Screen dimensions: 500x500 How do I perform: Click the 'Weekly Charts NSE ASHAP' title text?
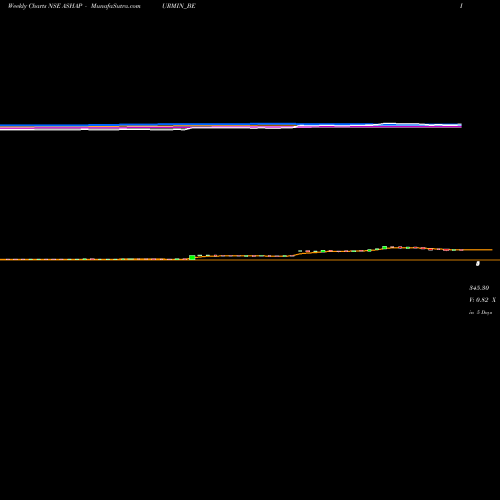coord(45,6)
